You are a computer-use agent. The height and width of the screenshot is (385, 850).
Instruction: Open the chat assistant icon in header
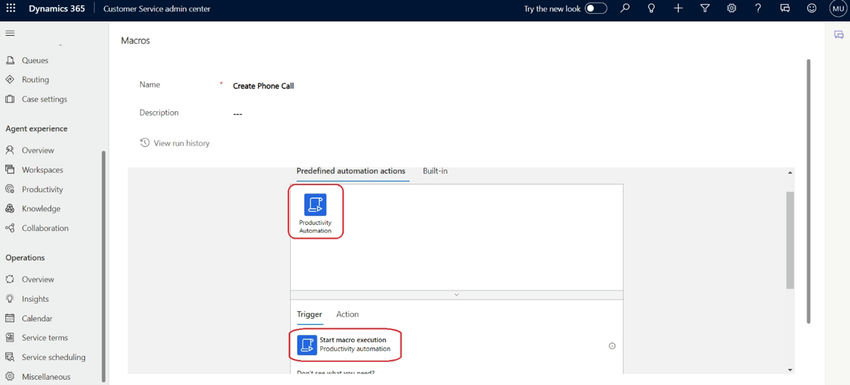(784, 9)
